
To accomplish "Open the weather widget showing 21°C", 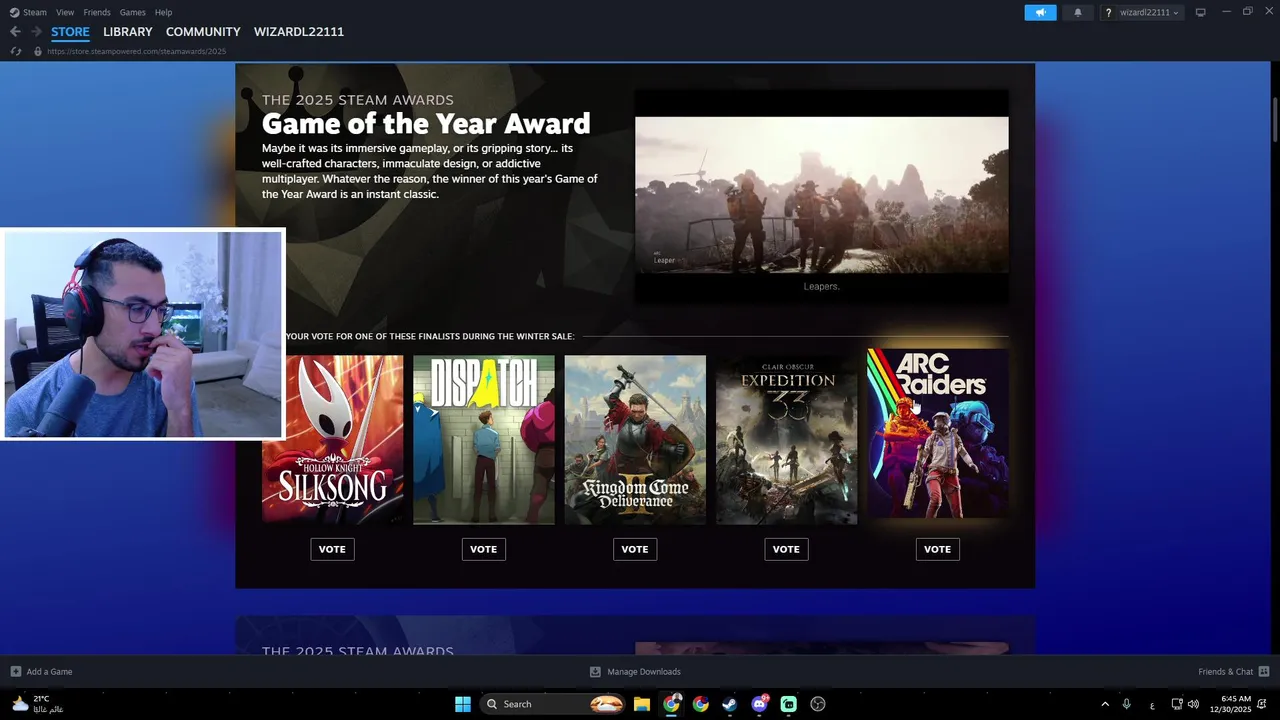I will [x=37, y=704].
